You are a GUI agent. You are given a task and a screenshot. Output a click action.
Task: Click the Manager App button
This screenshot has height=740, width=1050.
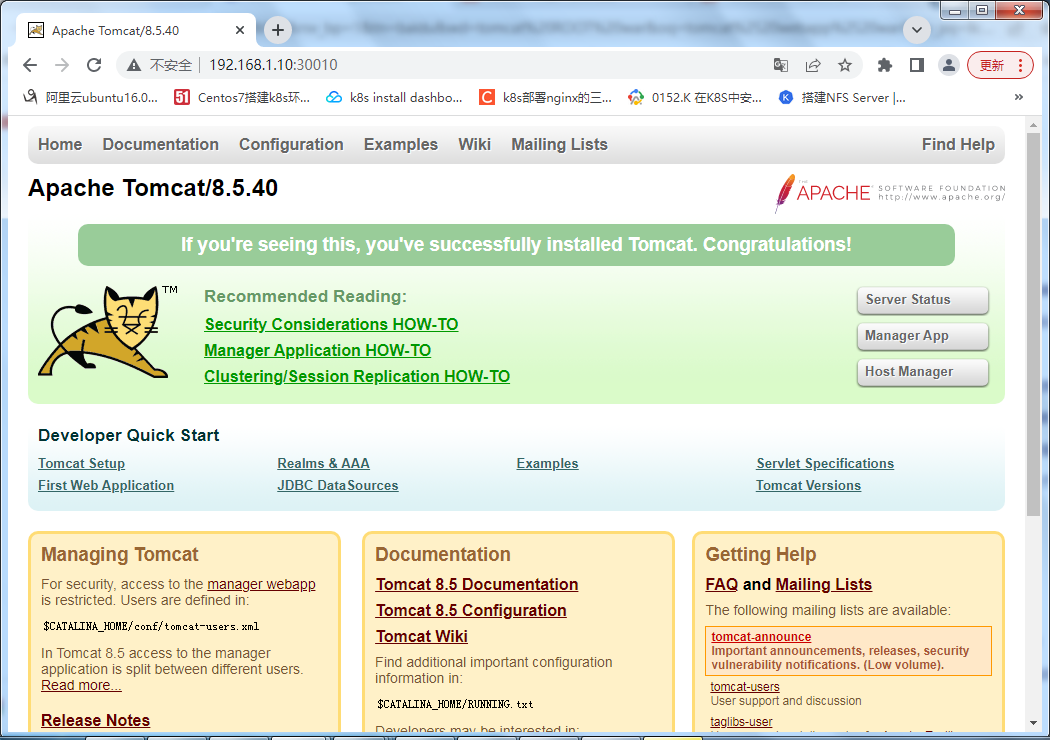pyautogui.click(x=923, y=336)
